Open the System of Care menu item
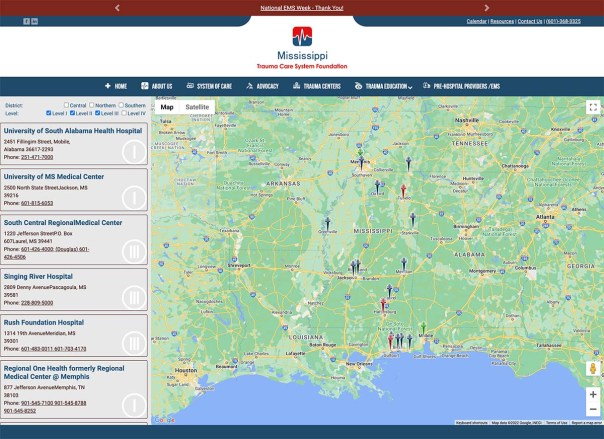The width and height of the screenshot is (604, 439). (209, 86)
